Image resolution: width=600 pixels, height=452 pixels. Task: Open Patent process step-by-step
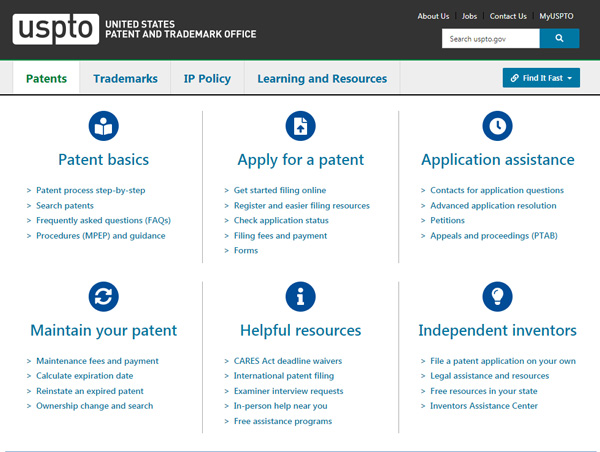tap(91, 190)
